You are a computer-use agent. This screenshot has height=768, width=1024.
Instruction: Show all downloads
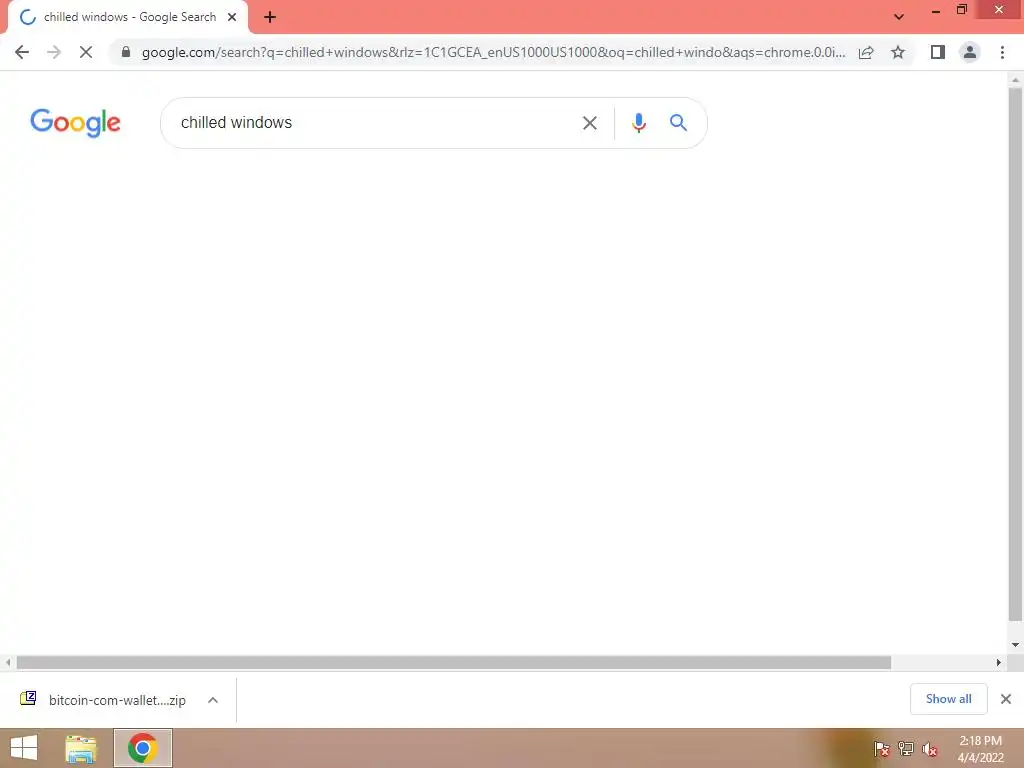tap(948, 699)
